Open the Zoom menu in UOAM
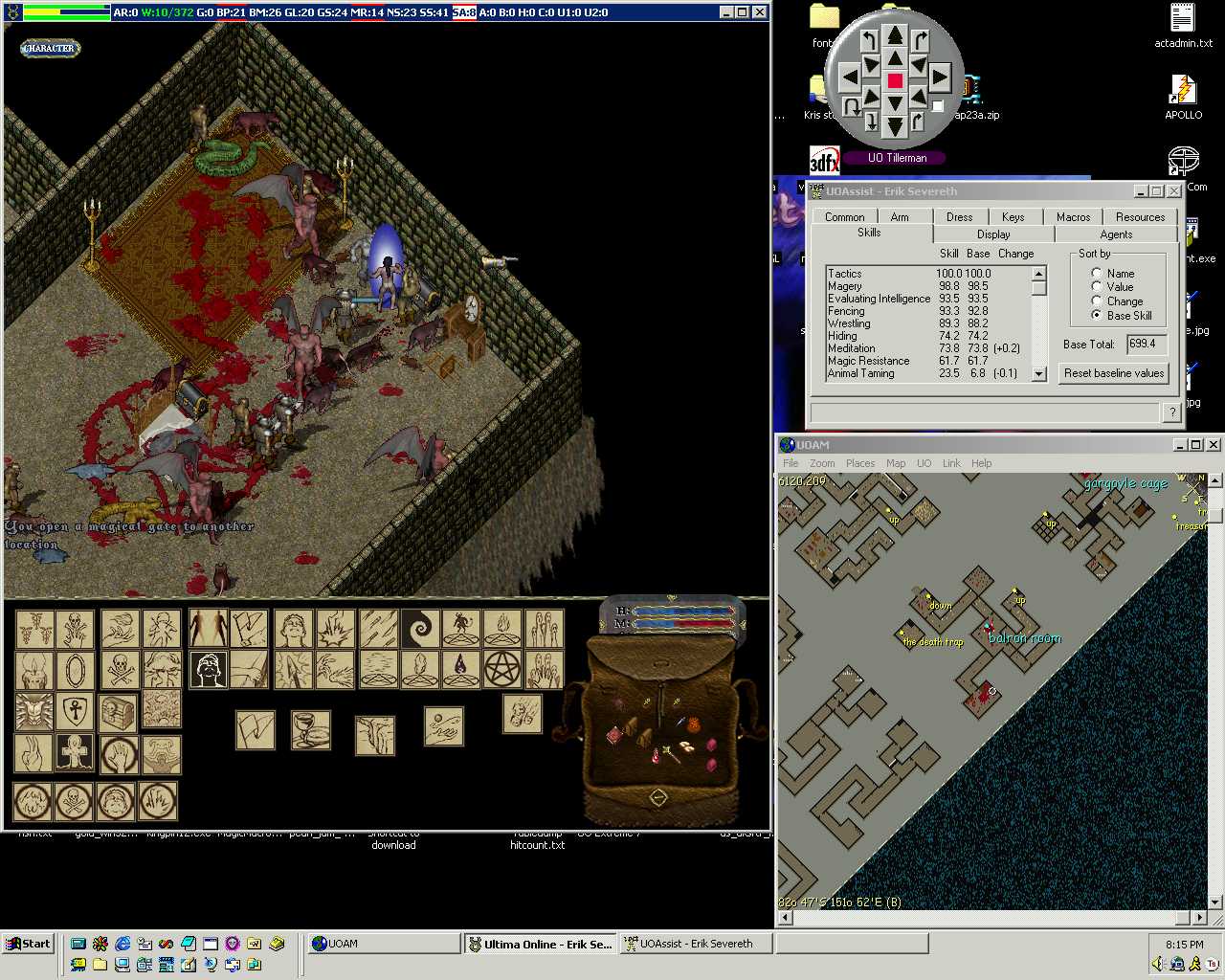 822,463
